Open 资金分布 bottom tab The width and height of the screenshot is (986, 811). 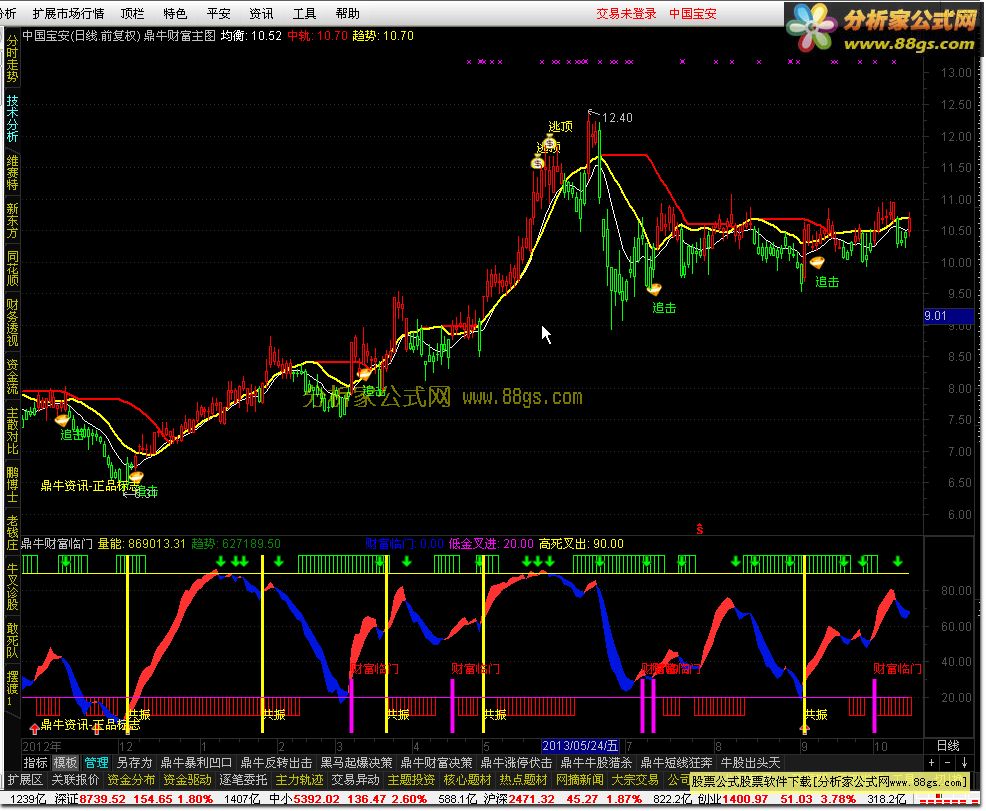coord(131,780)
